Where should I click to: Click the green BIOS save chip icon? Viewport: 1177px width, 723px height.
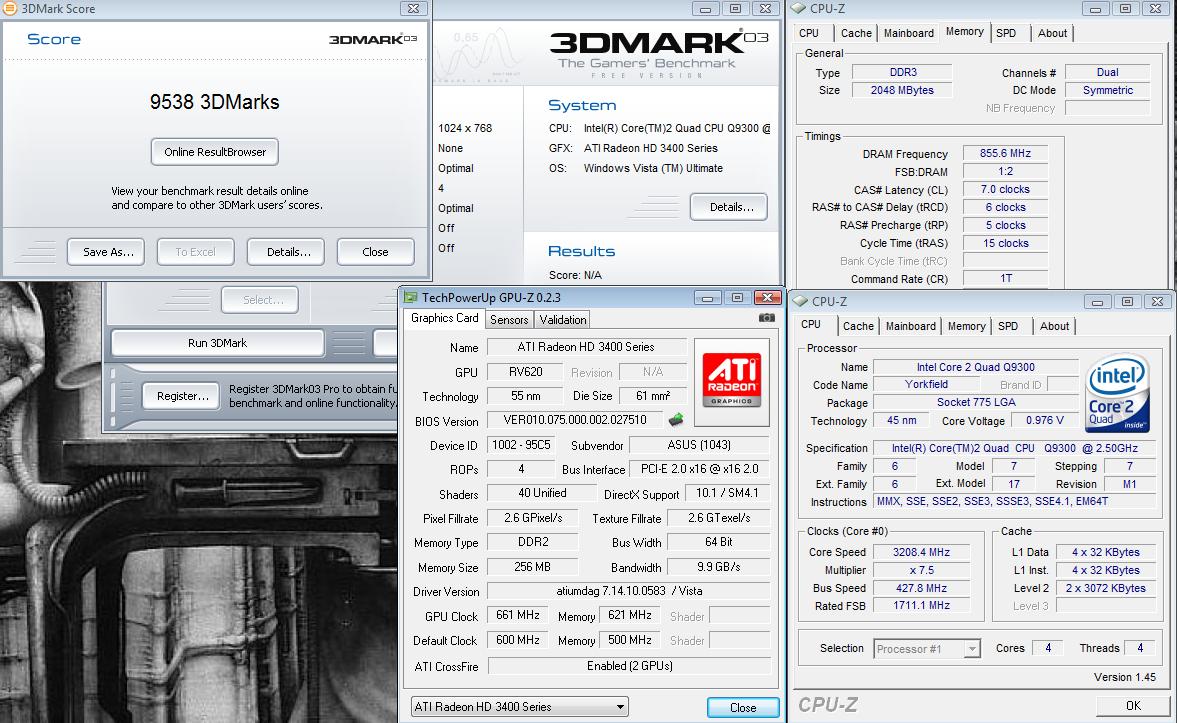pyautogui.click(x=676, y=420)
